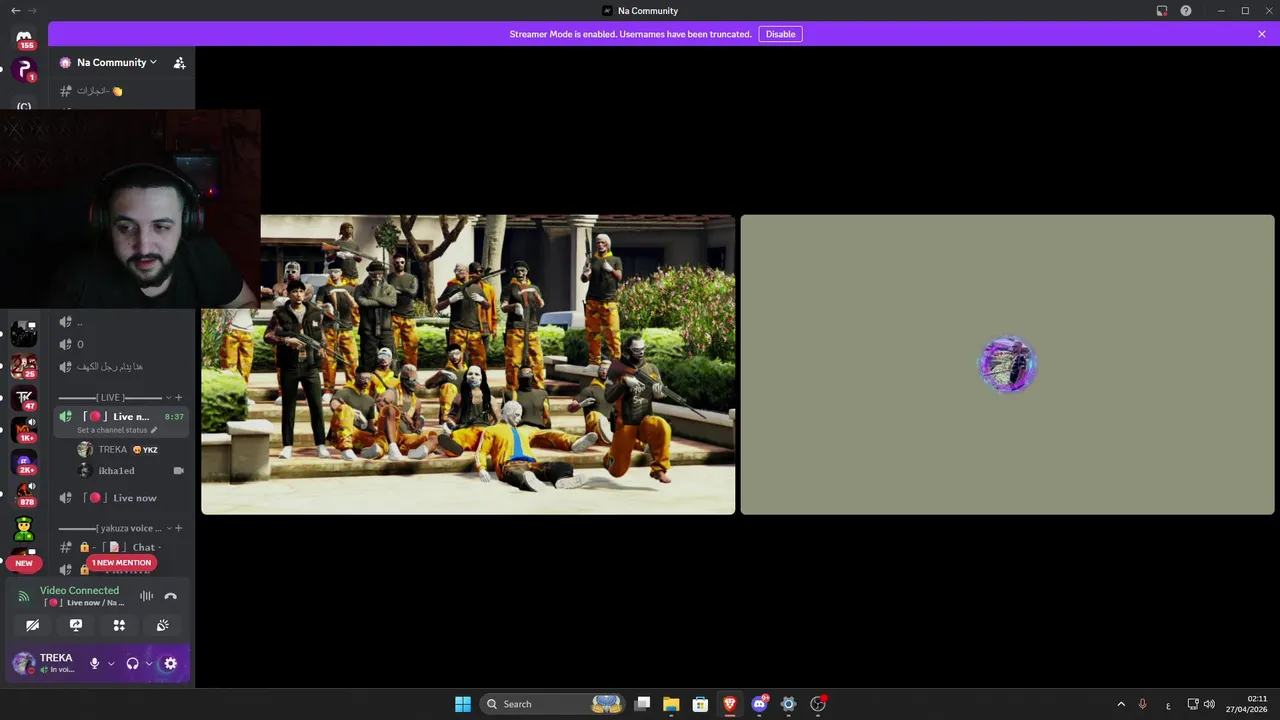Open Microsoft Store from the taskbar
The height and width of the screenshot is (720, 1280).
[x=701, y=704]
